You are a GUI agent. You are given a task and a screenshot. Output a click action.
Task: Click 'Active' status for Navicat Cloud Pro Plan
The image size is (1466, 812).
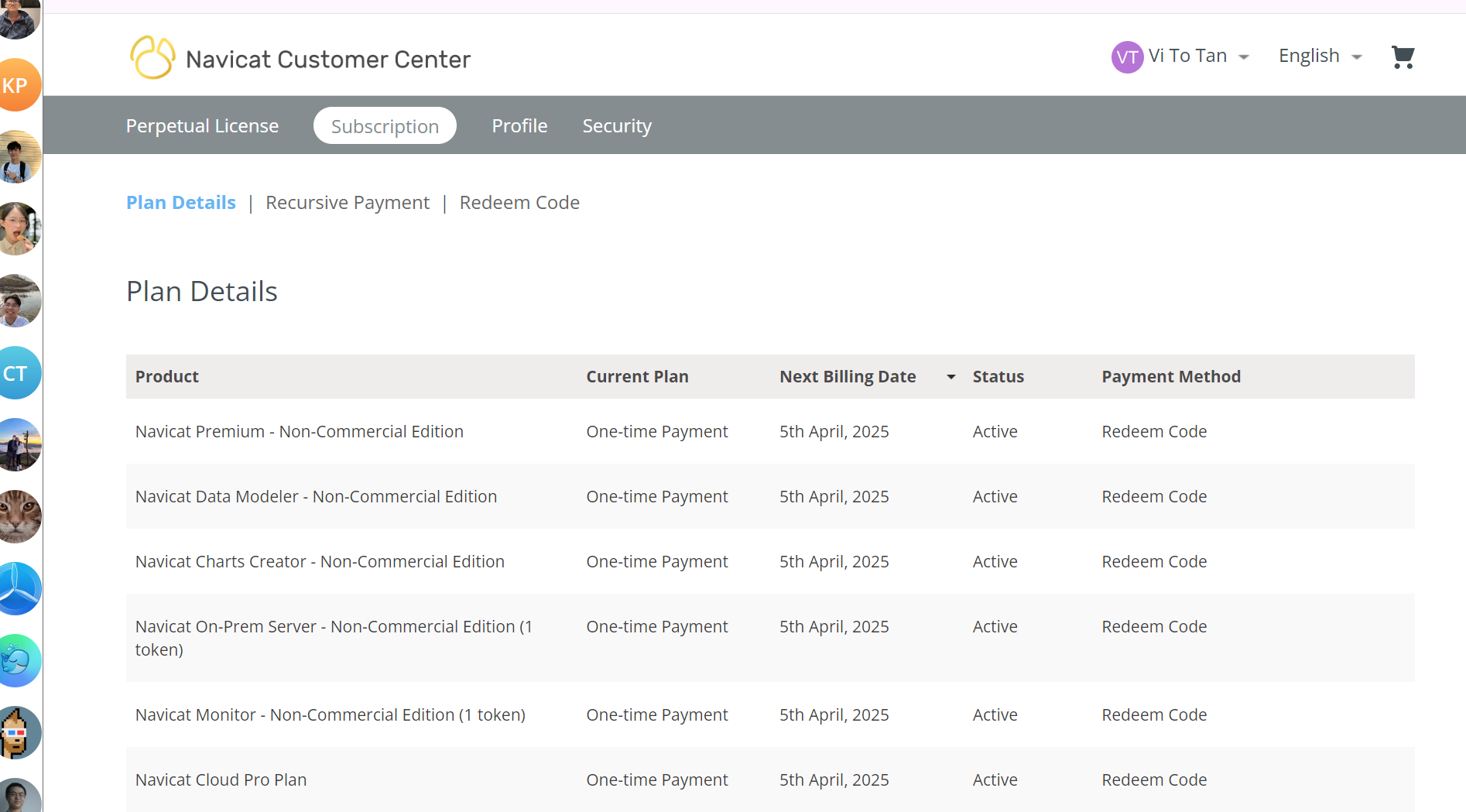(x=995, y=780)
